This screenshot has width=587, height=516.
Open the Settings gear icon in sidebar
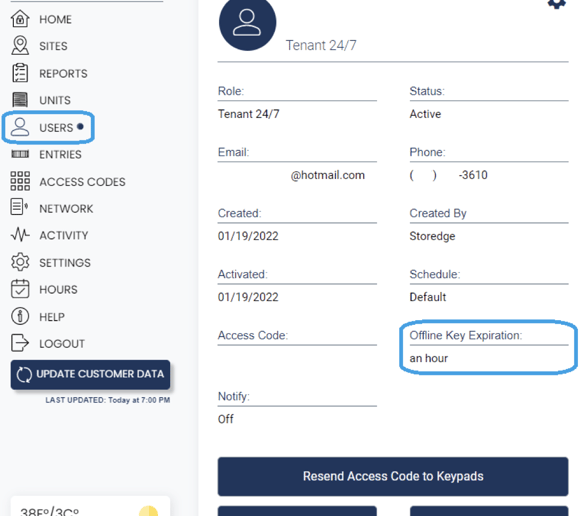(20, 262)
